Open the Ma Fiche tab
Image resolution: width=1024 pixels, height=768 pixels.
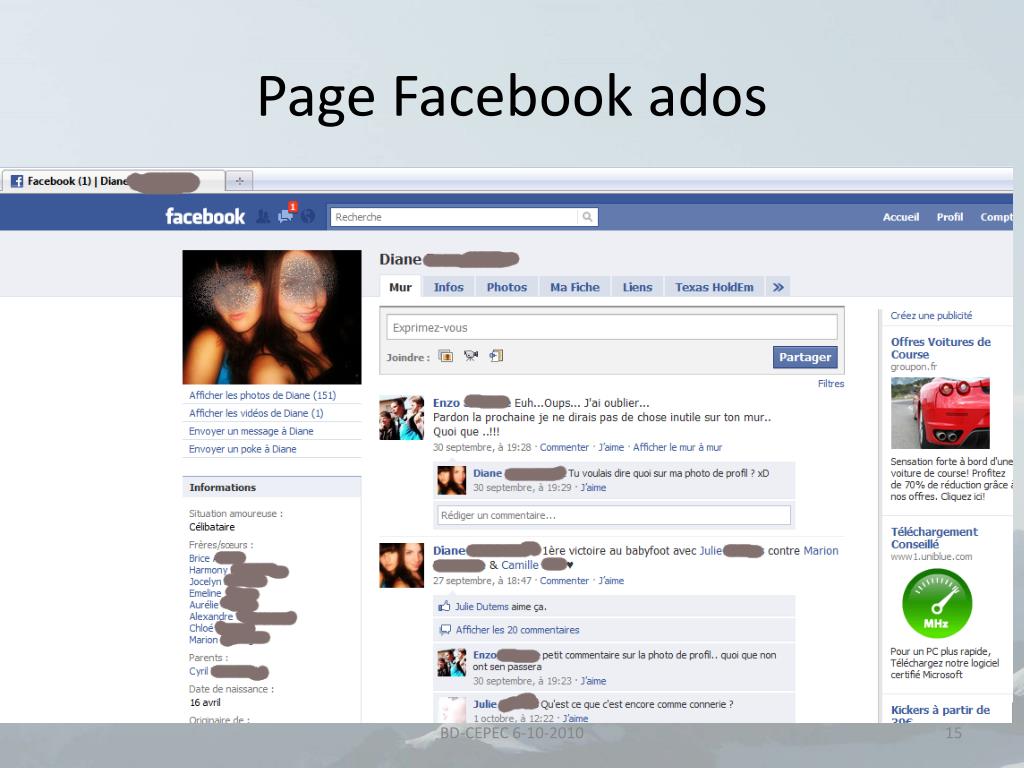pos(575,287)
